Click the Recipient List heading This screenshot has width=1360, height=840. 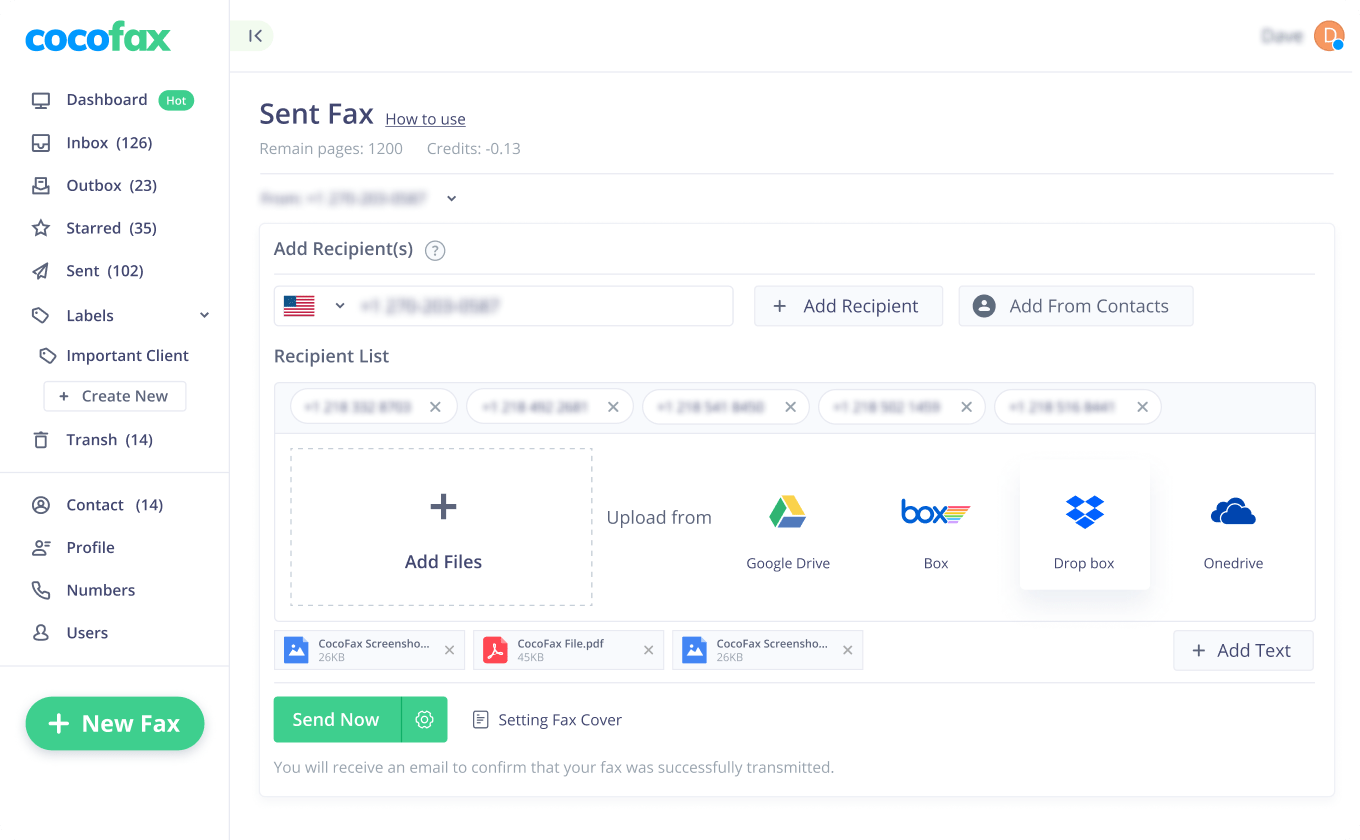(331, 356)
